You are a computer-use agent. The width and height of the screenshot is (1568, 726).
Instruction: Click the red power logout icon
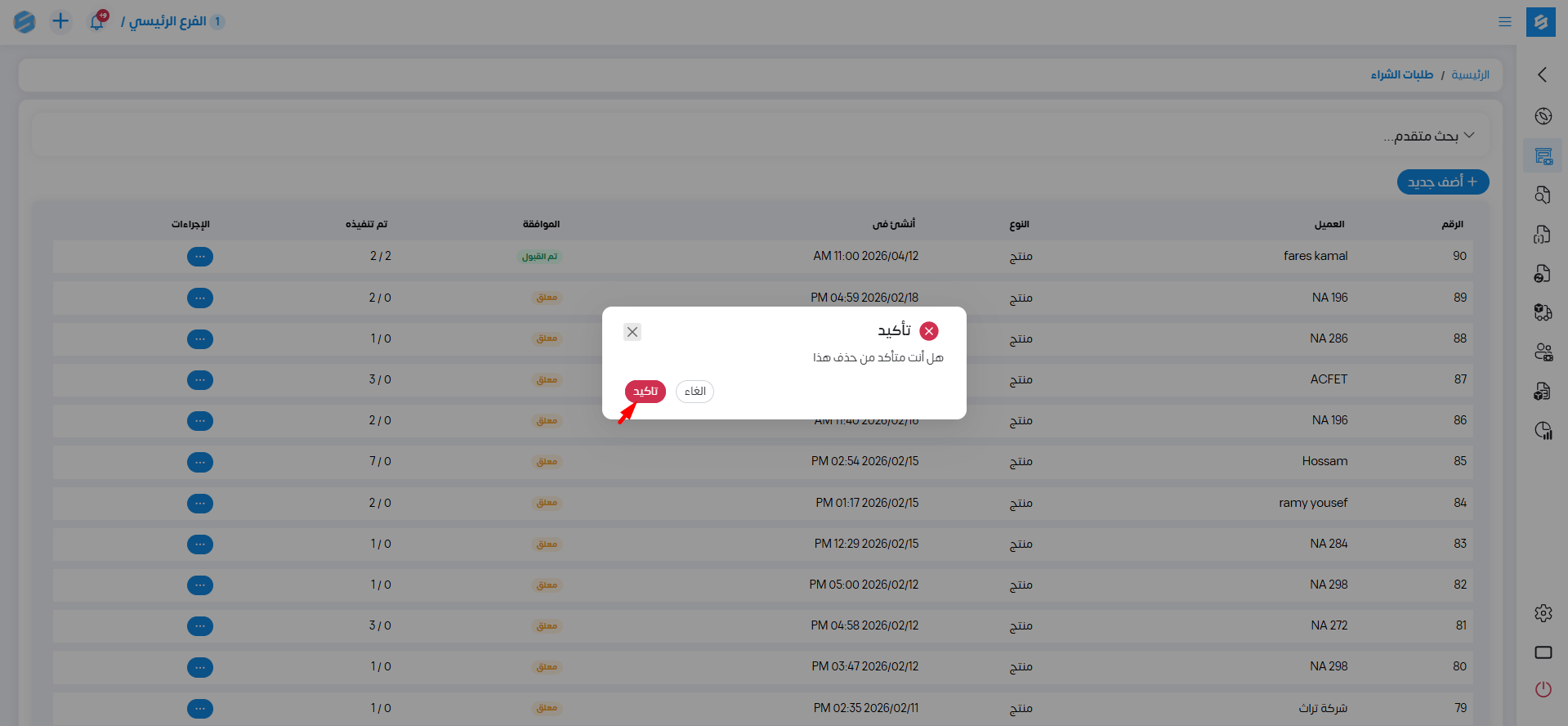click(x=1543, y=689)
